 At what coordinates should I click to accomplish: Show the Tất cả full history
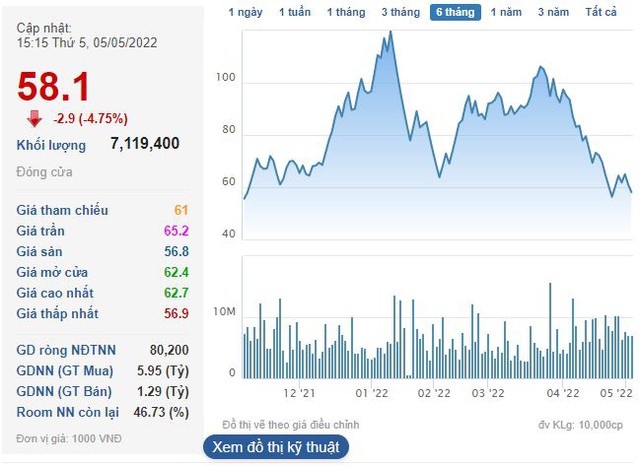pyautogui.click(x=601, y=12)
